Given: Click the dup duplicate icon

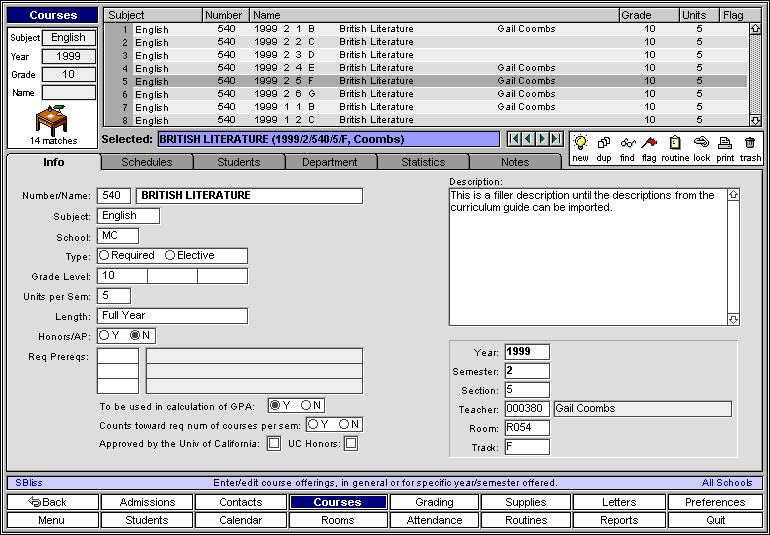Looking at the screenshot, I should point(604,143).
